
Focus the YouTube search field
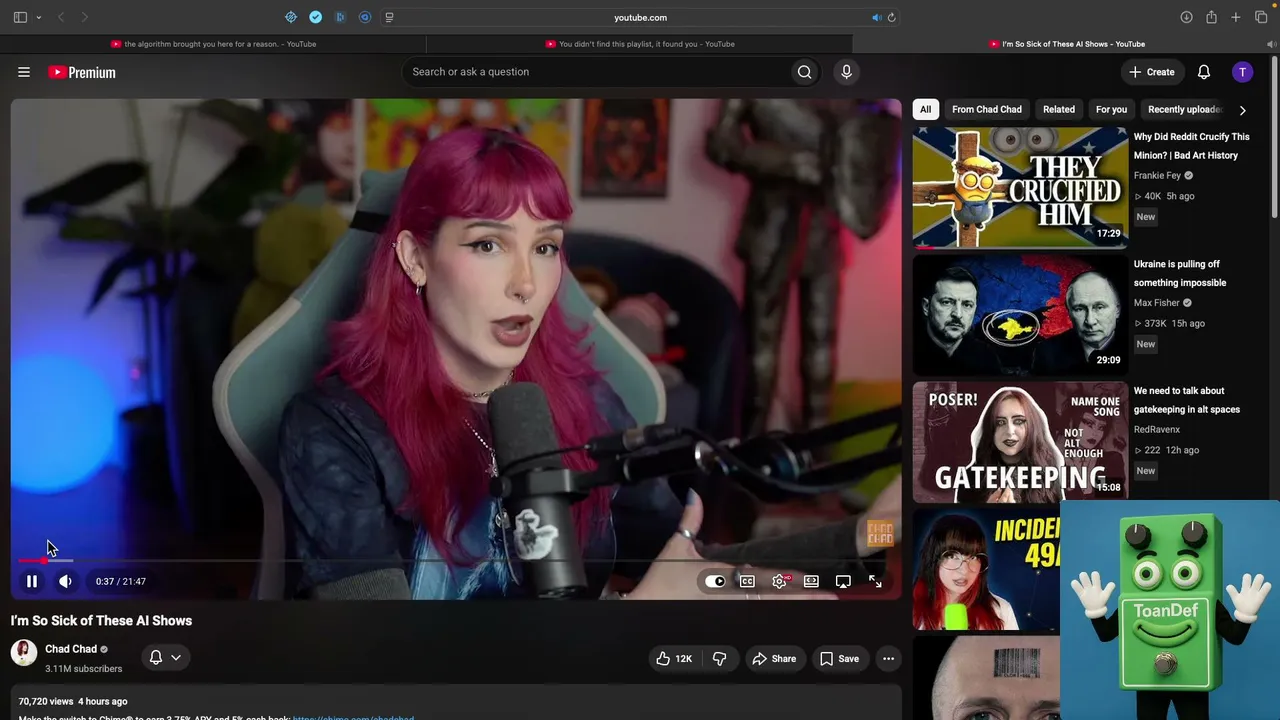[596, 72]
